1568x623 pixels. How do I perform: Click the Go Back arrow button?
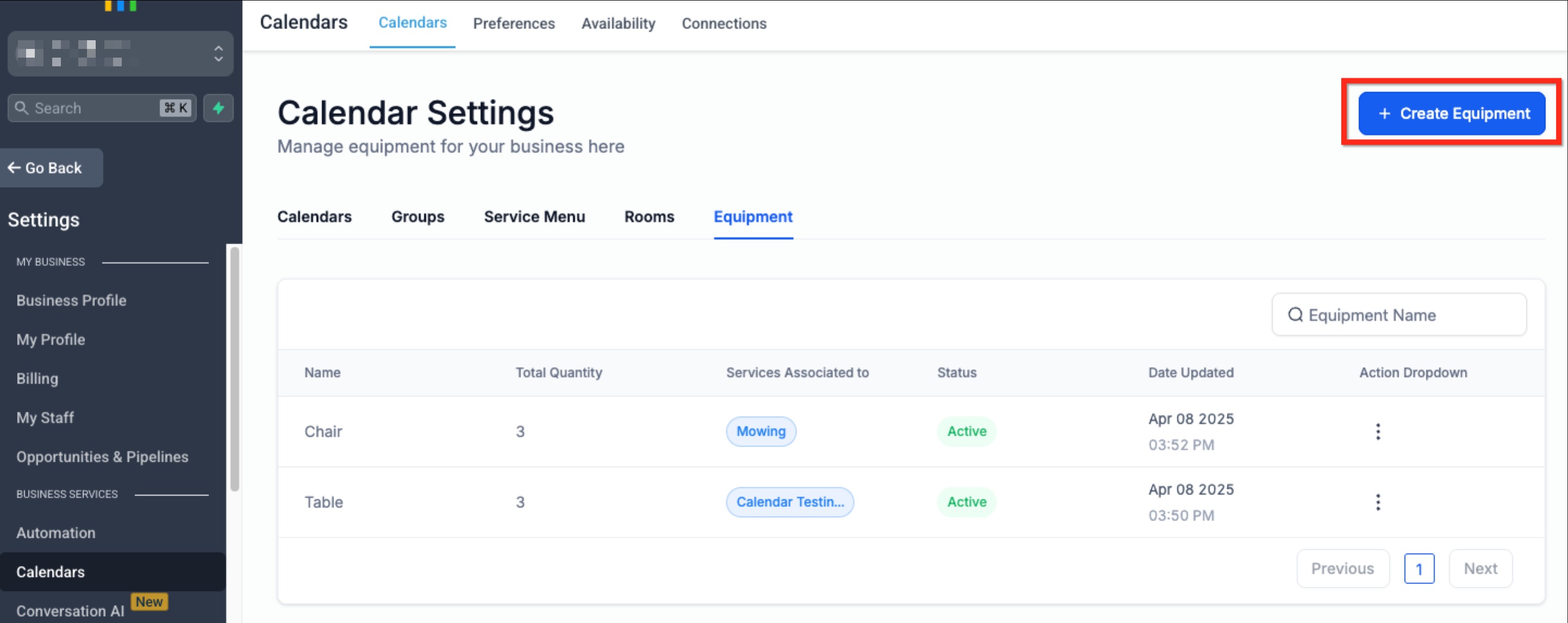(45, 168)
